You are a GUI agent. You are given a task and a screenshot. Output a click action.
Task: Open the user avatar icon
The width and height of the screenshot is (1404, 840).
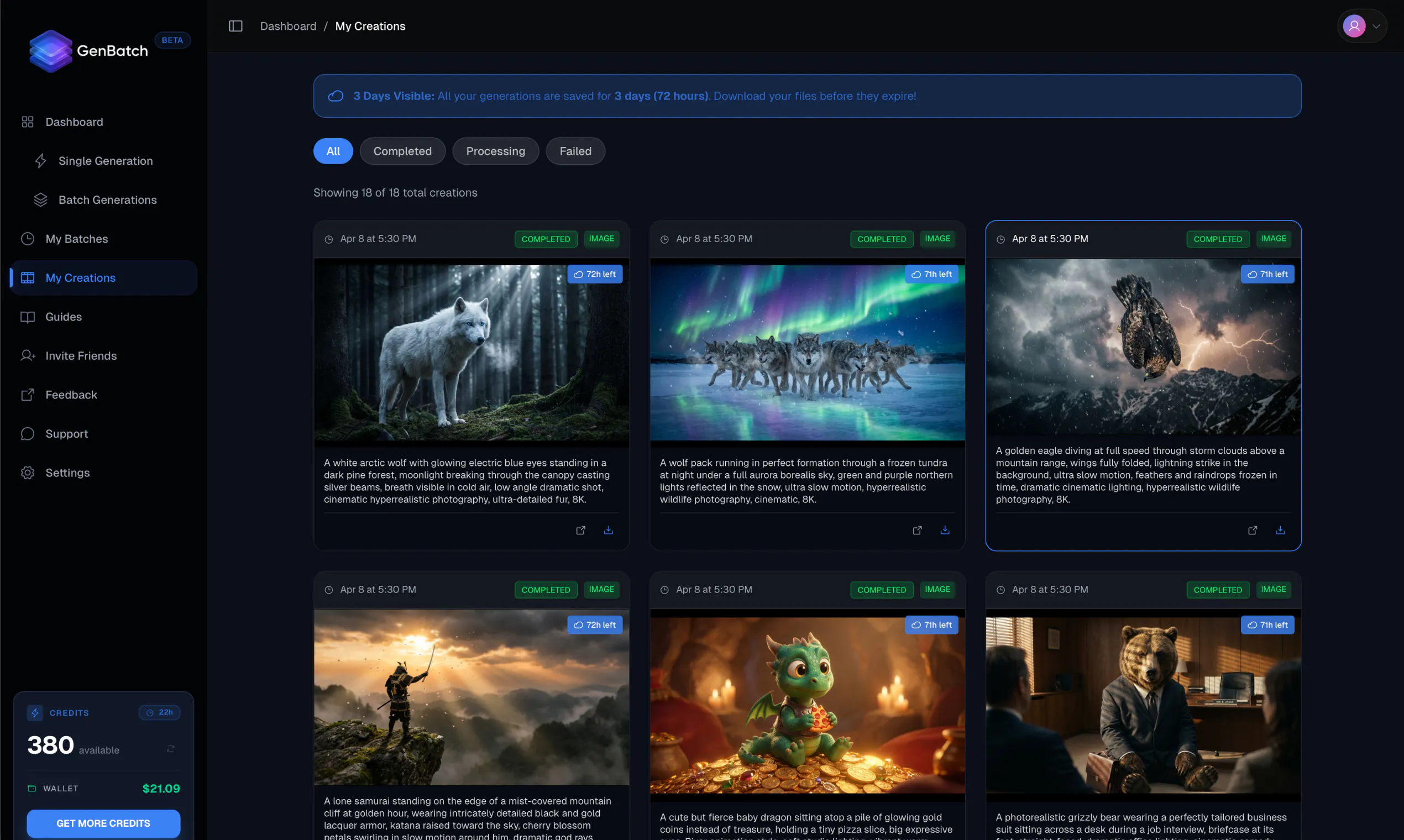(1354, 26)
